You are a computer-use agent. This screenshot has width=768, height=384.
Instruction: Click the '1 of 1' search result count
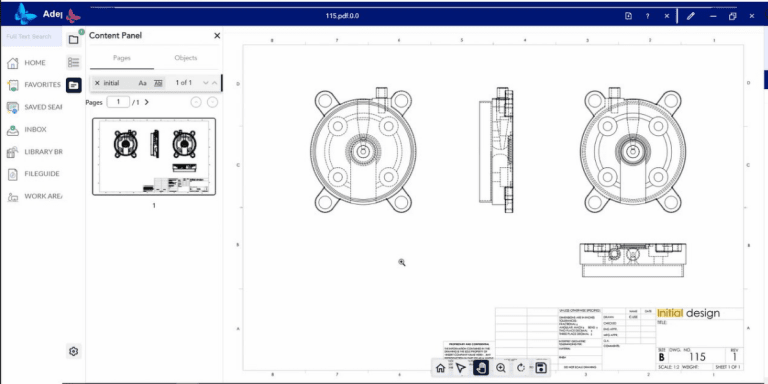coord(184,83)
